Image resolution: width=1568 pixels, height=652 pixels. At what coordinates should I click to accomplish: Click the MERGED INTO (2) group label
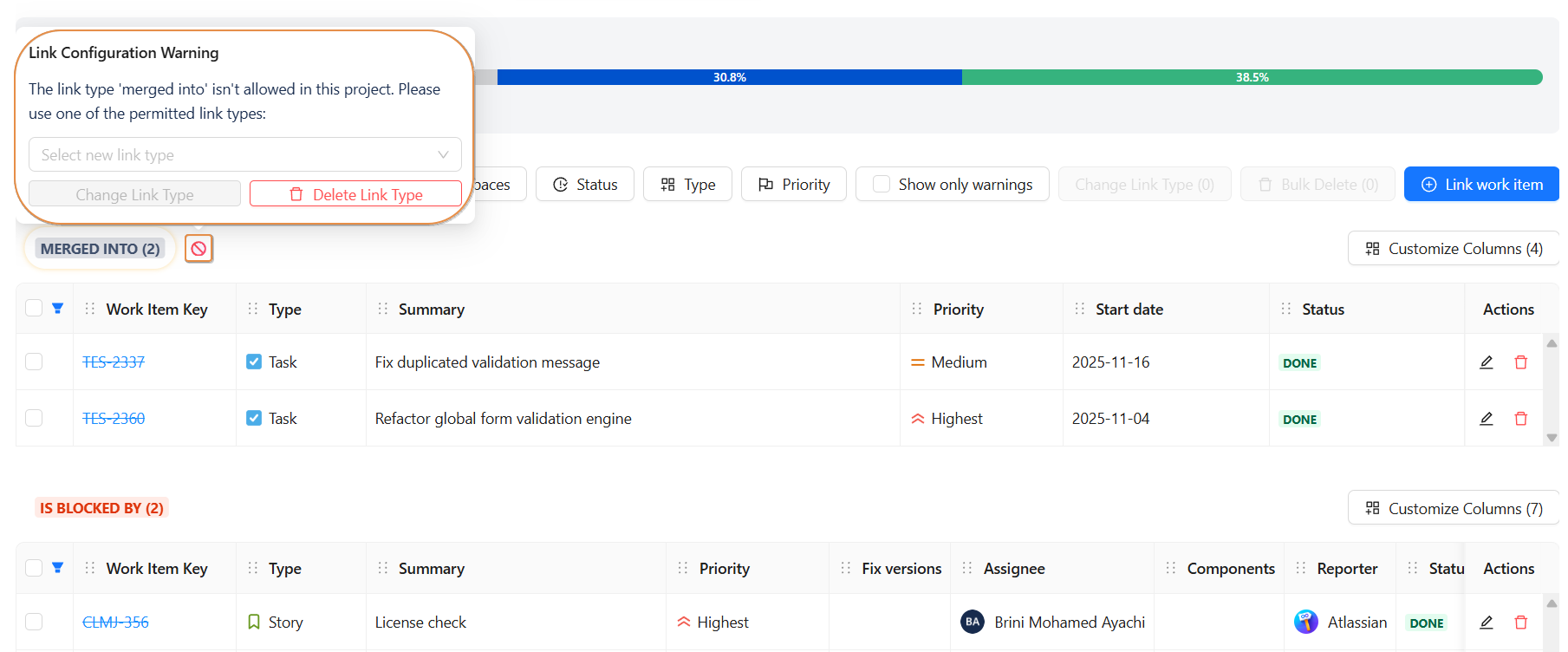100,249
